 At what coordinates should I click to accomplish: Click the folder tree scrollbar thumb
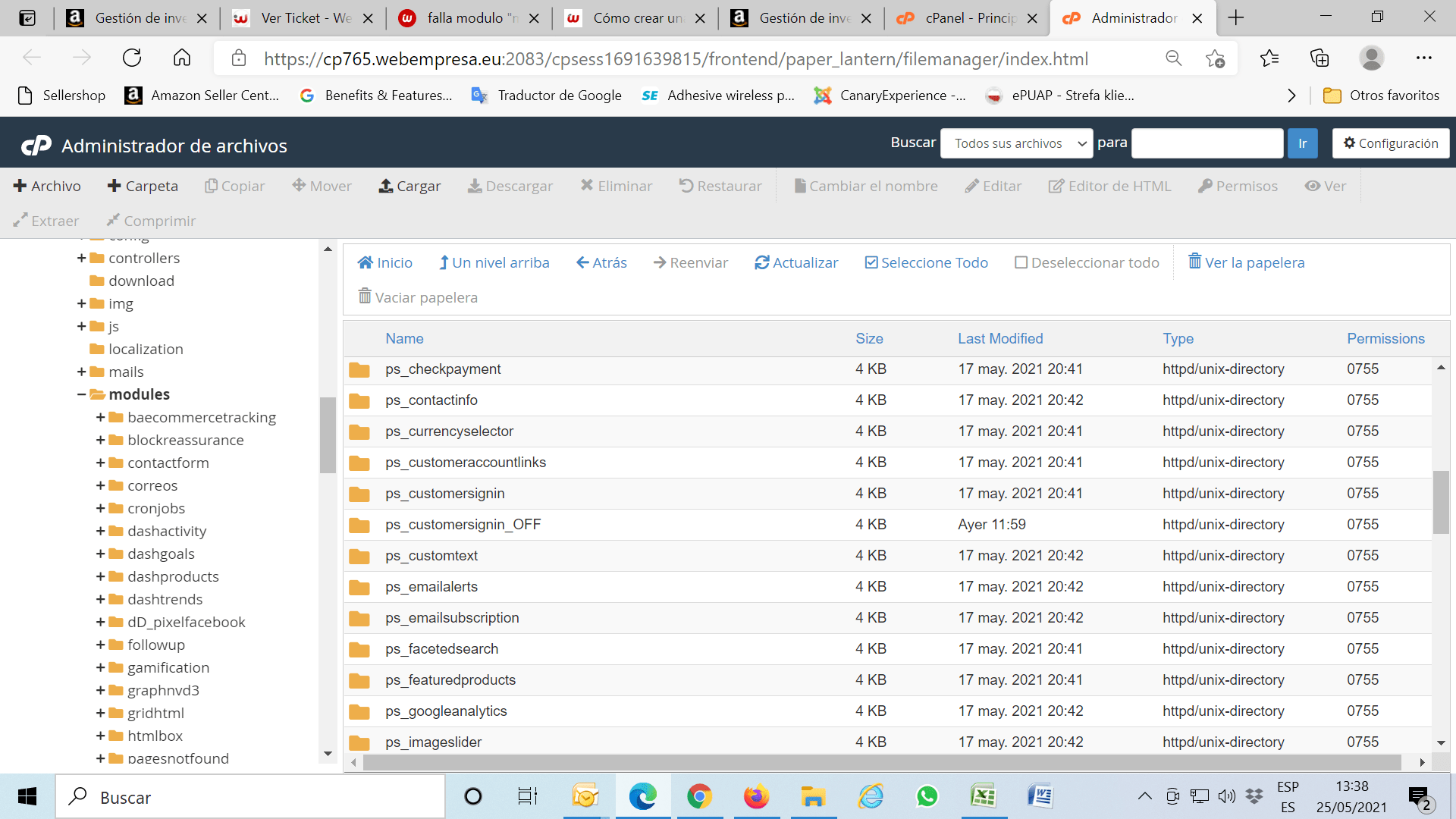tap(328, 435)
